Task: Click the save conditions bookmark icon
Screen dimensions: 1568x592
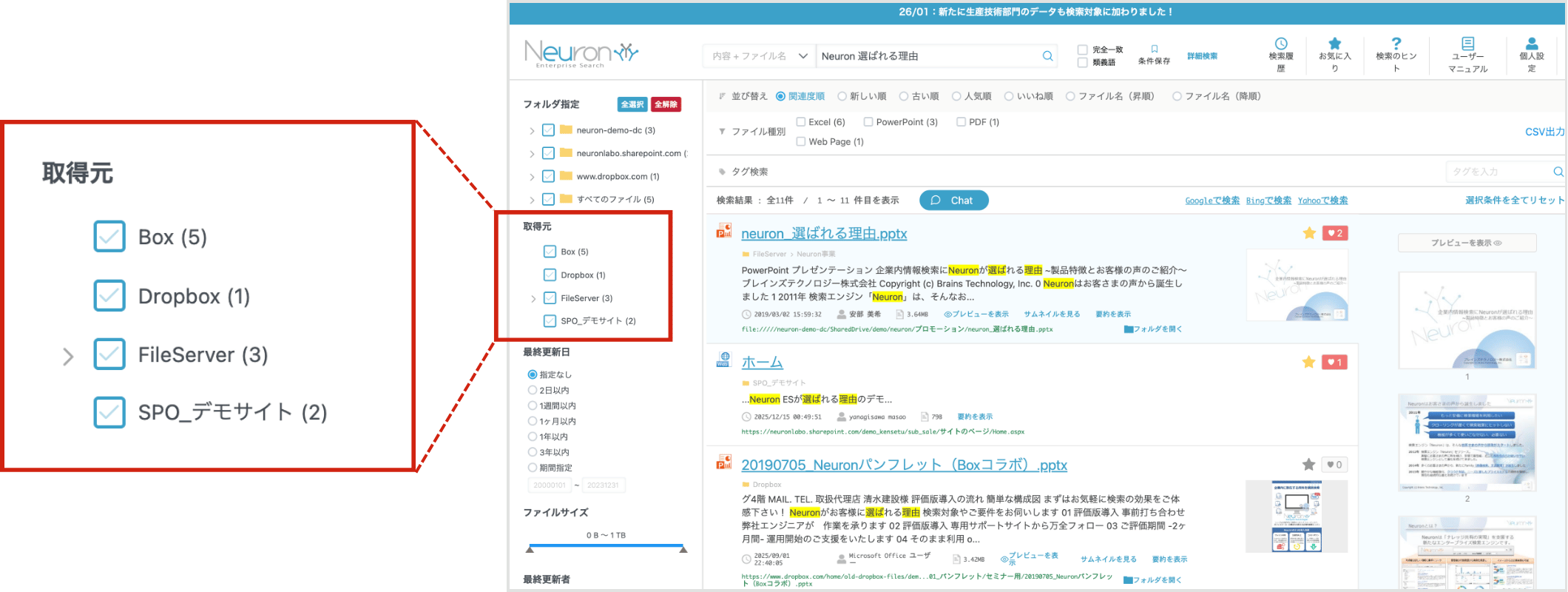Action: (1154, 50)
